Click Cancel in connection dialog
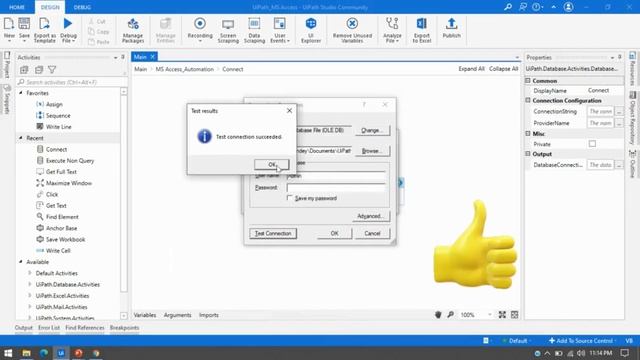The height and width of the screenshot is (360, 640). tap(372, 233)
